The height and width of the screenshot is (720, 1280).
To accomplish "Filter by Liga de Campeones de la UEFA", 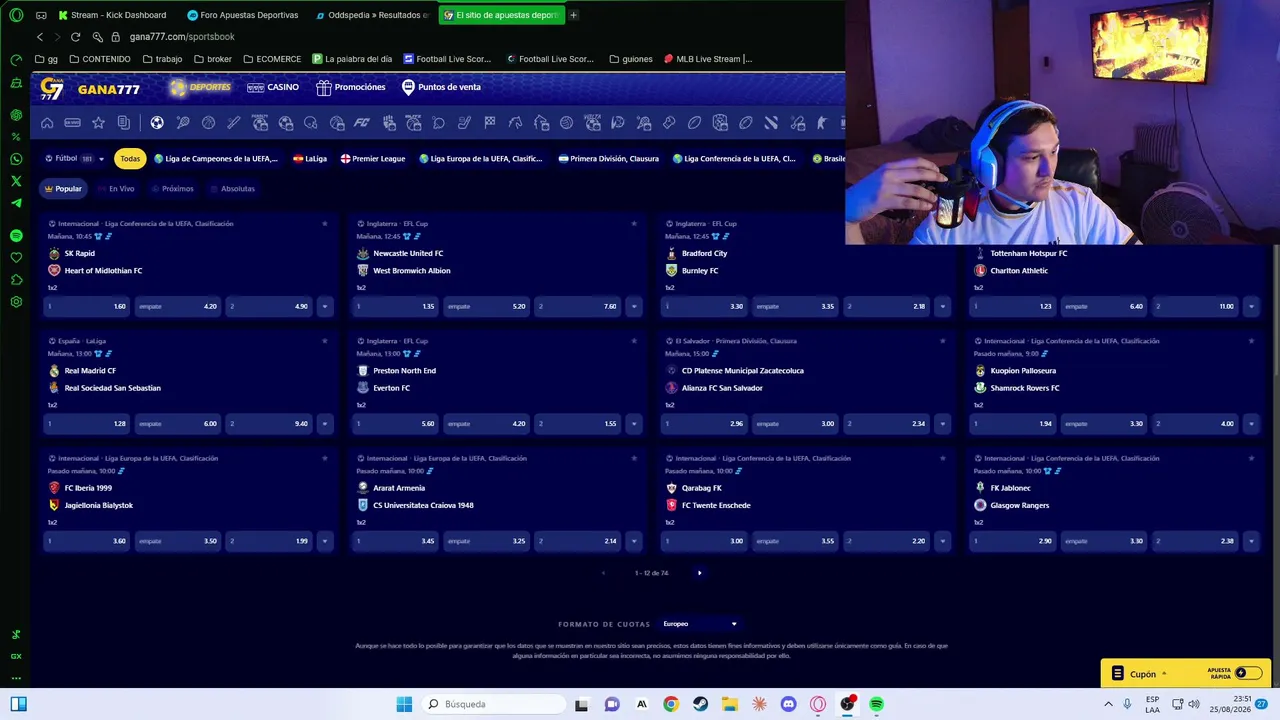I will tap(216, 159).
